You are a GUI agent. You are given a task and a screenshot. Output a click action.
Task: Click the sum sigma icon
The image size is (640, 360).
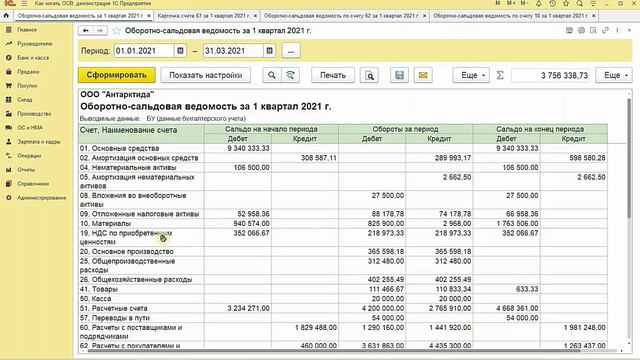(500, 75)
